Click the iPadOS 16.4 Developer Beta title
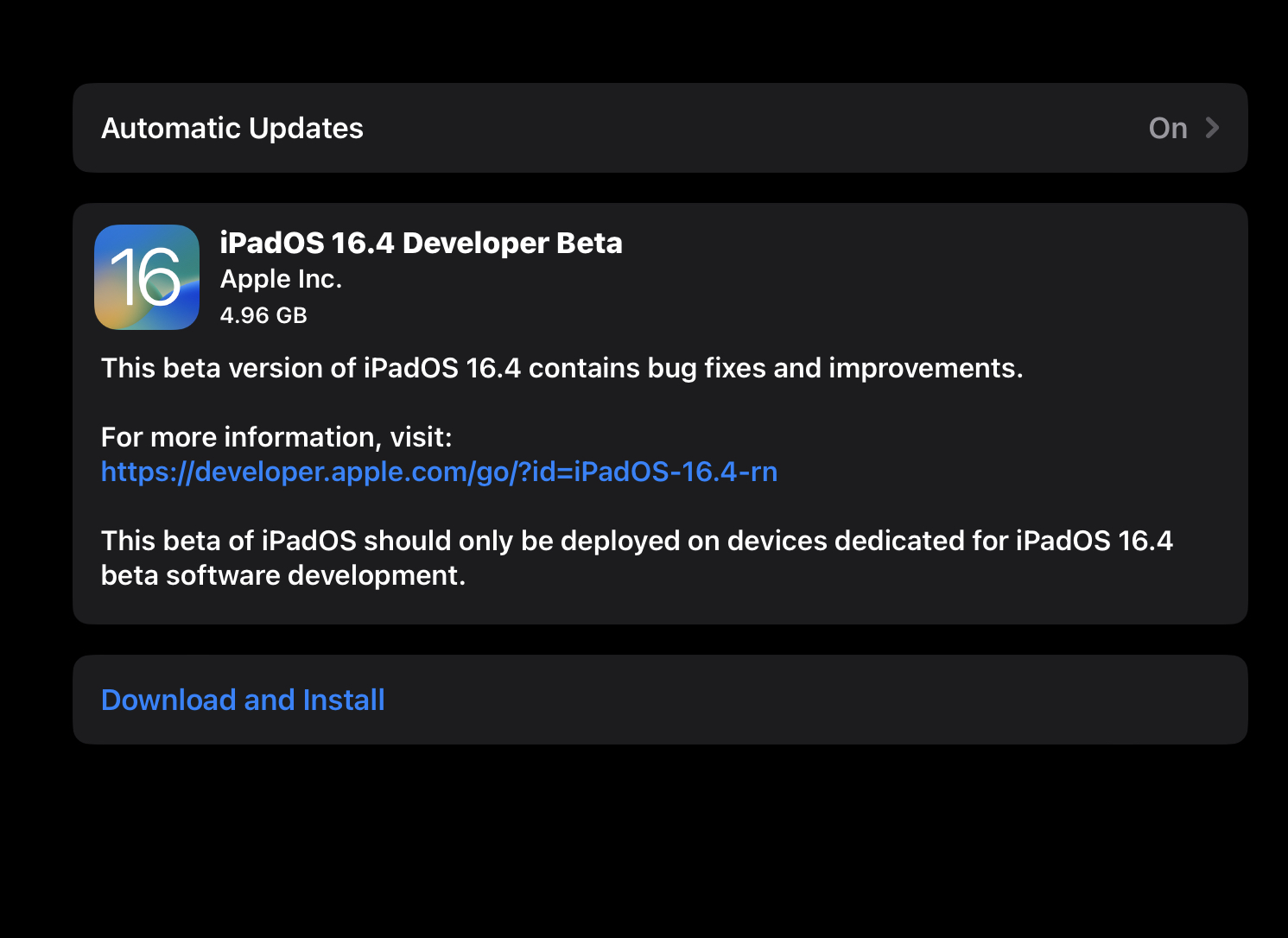This screenshot has height=938, width=1288. coord(421,243)
